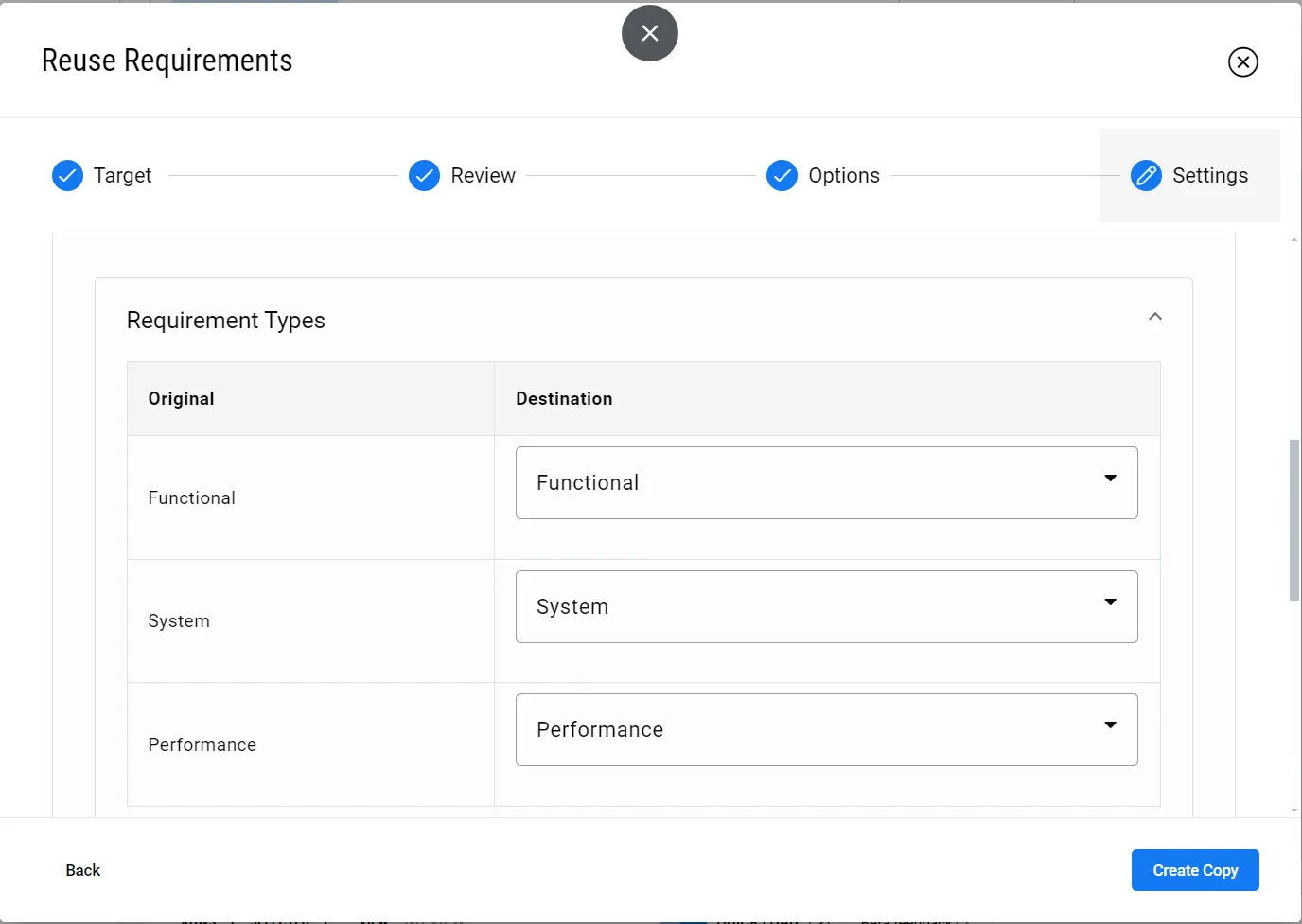
Task: Go to the Options step label
Action: 843,175
